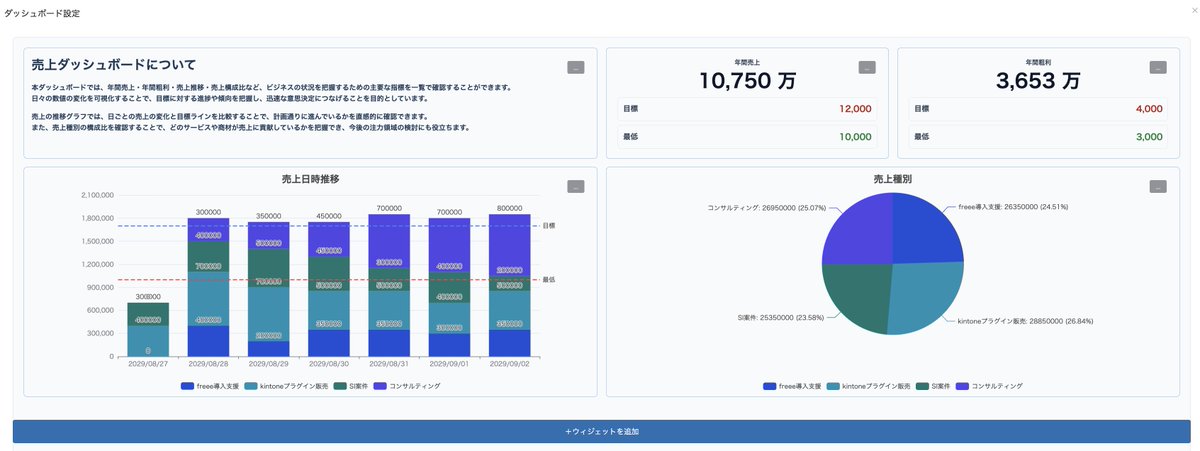Click the 2029/09/01 date label on the x-axis
The image size is (1200, 451).
[x=450, y=365]
